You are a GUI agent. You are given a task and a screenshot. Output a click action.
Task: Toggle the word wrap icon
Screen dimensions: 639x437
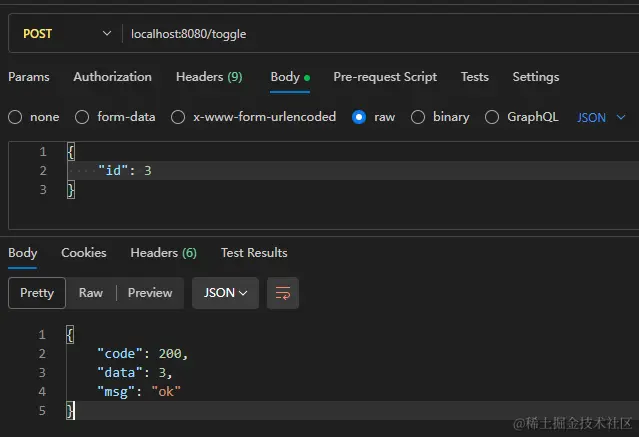(x=283, y=293)
